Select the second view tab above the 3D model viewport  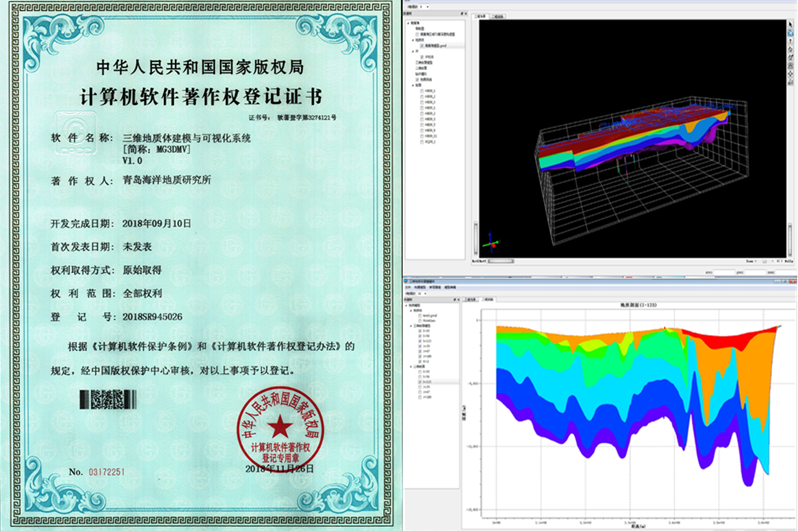(498, 16)
